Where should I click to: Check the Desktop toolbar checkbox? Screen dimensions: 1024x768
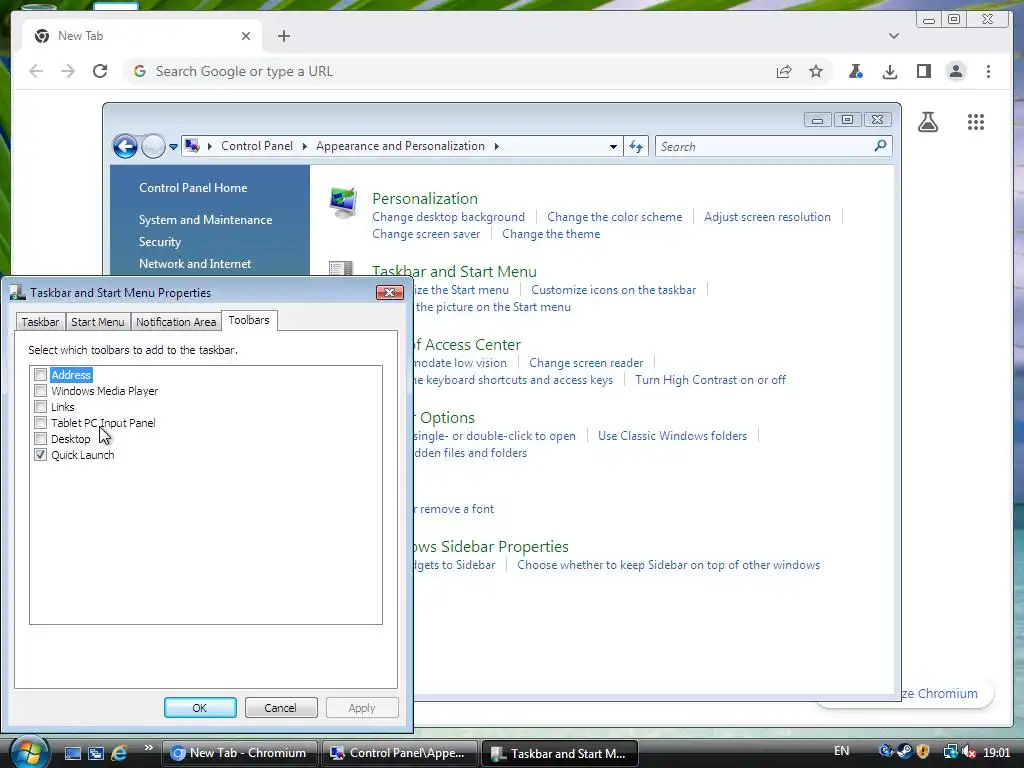40,439
